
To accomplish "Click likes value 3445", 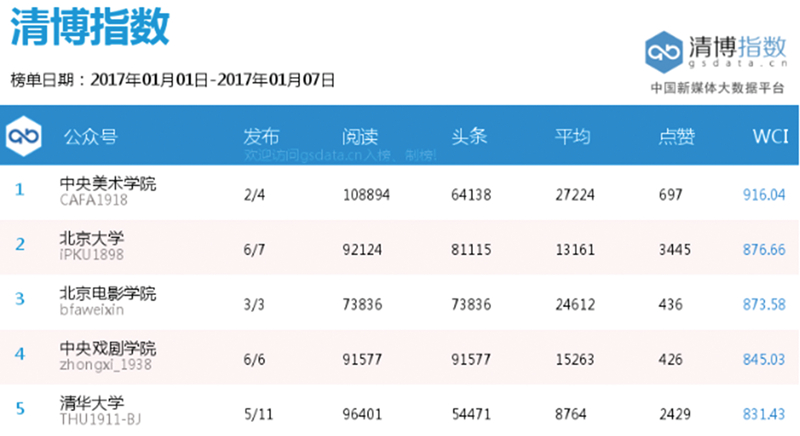I will click(x=674, y=250).
